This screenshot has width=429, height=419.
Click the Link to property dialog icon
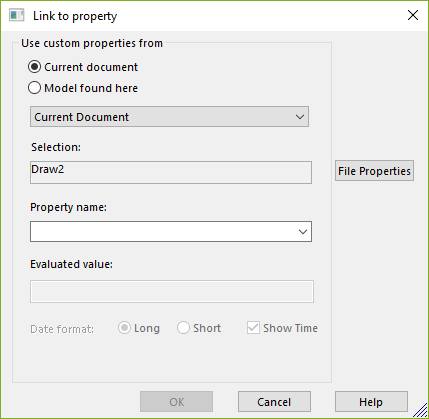point(16,15)
